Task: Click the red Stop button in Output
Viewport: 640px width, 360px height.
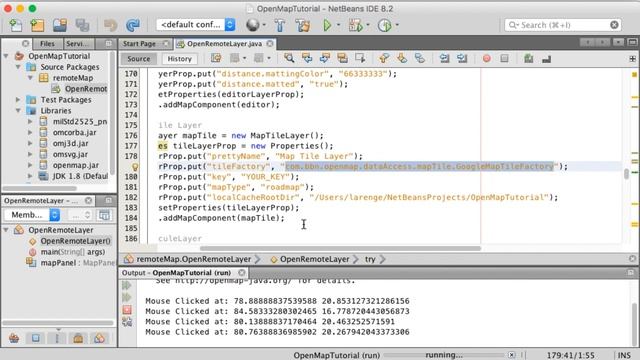Action: [x=127, y=310]
